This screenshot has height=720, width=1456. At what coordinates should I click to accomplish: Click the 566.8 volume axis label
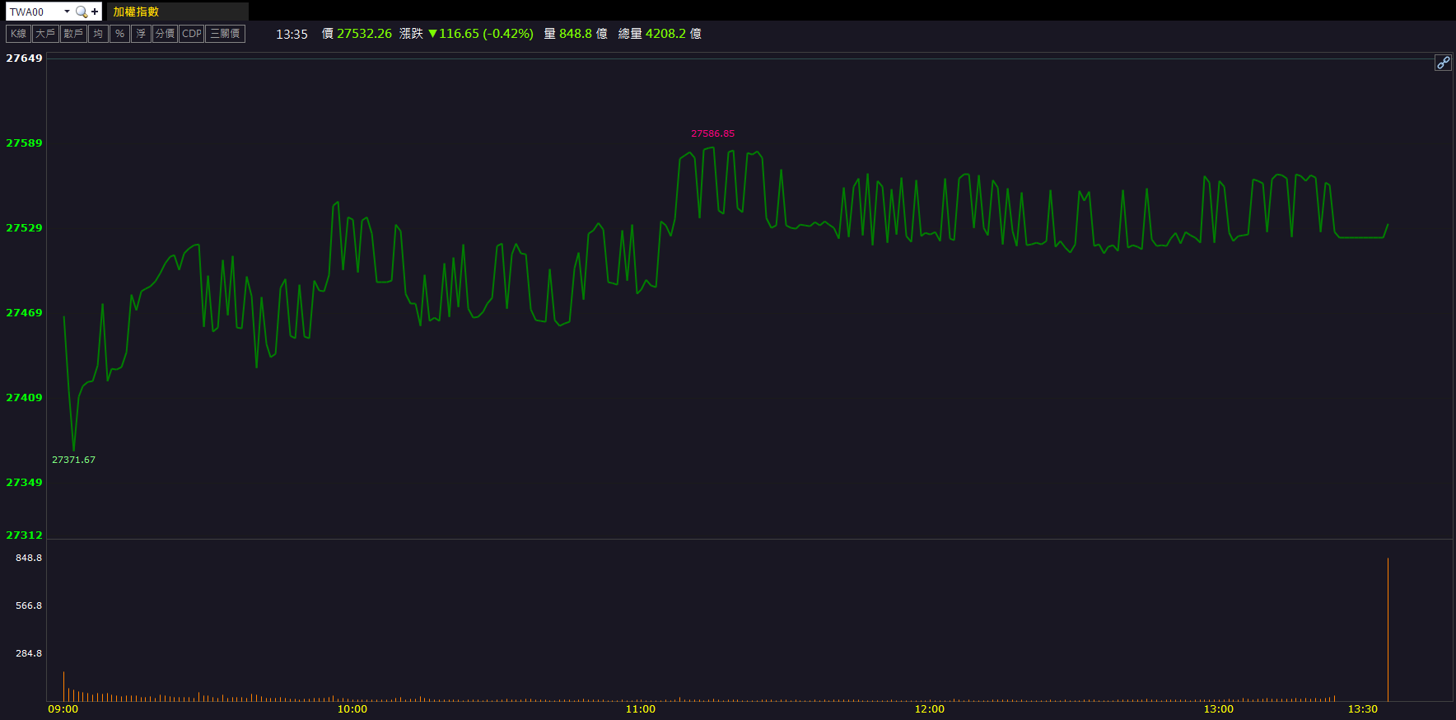(28, 606)
